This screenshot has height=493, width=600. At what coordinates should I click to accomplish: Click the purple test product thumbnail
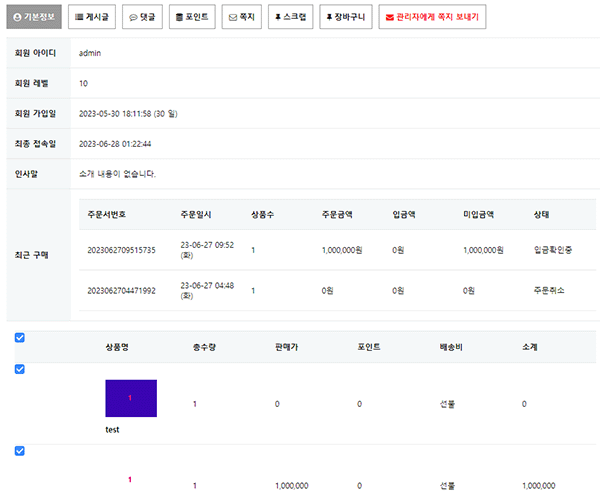(x=131, y=398)
